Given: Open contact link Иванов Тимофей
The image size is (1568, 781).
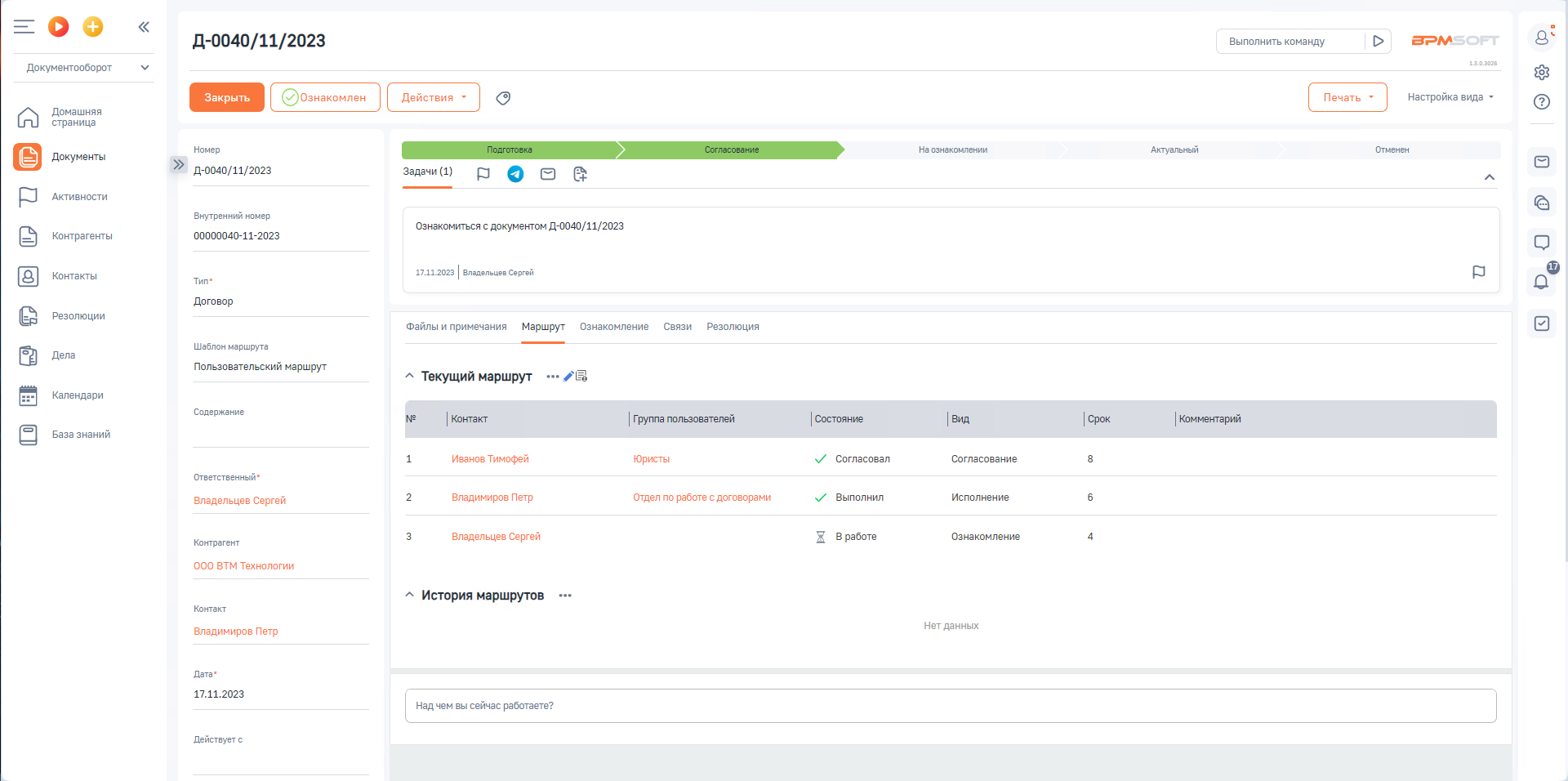Looking at the screenshot, I should point(490,459).
